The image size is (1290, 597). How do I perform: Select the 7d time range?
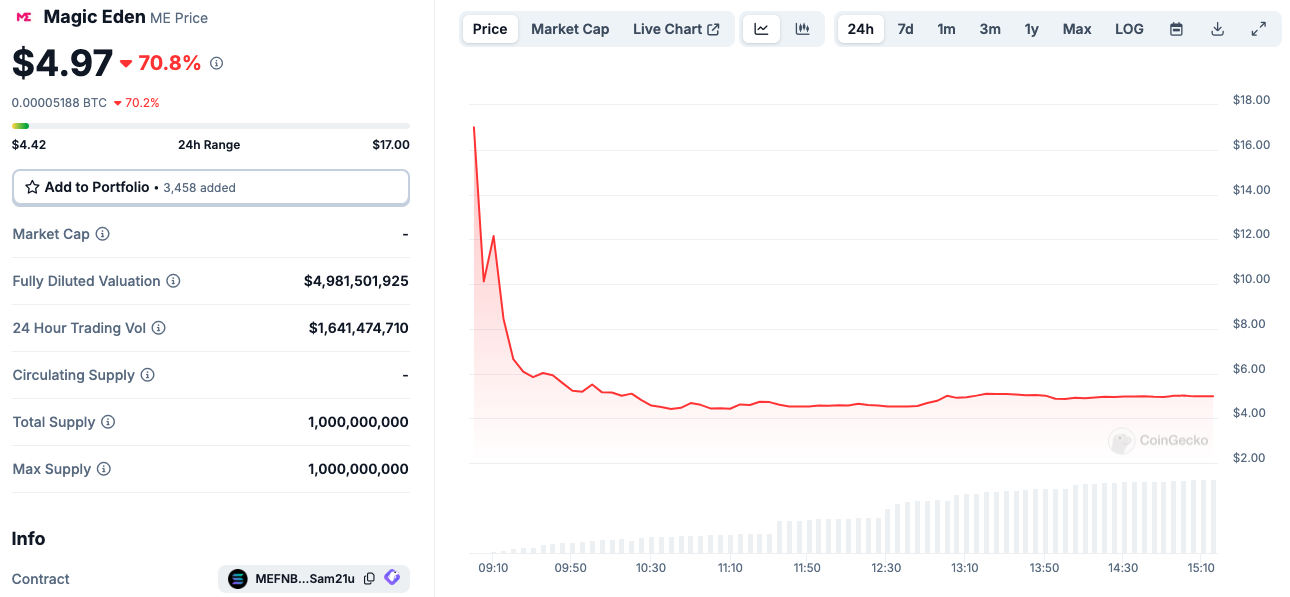click(905, 29)
